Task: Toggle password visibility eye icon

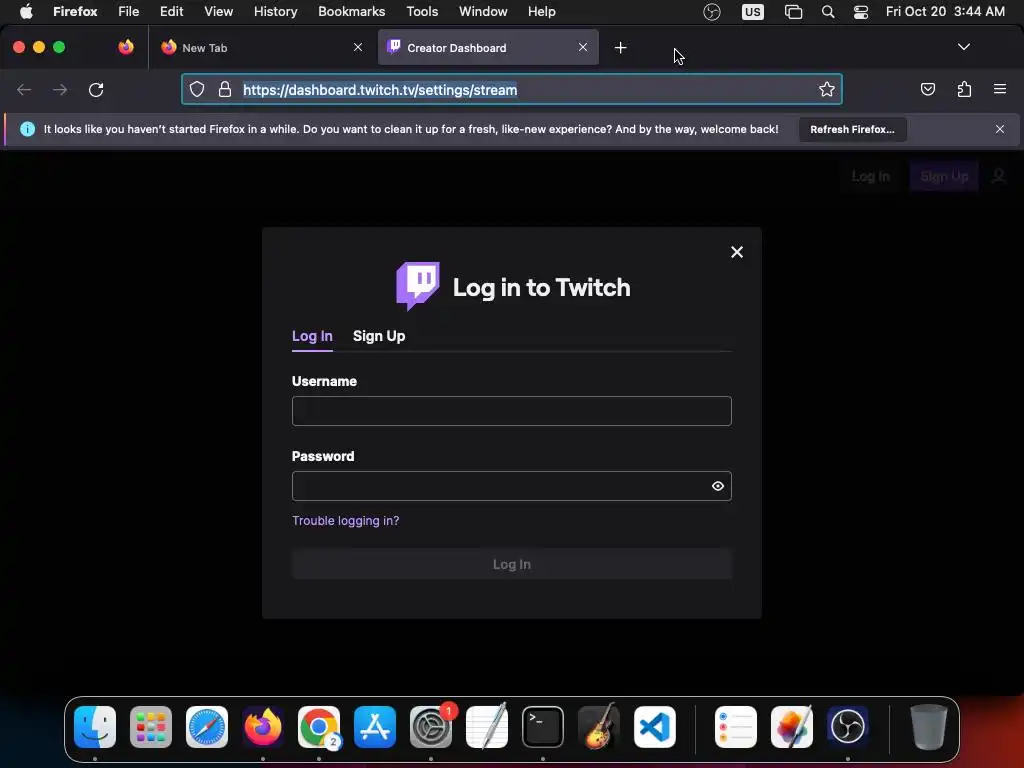Action: click(718, 486)
